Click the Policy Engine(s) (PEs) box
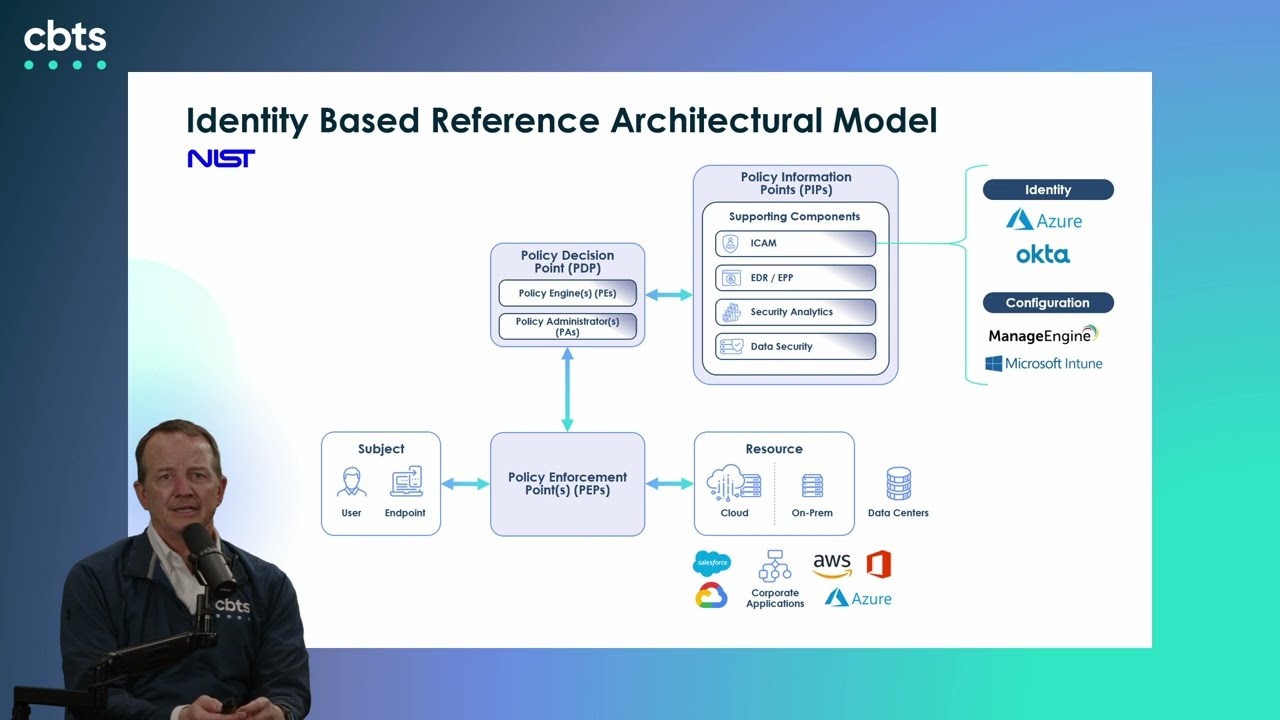Image resolution: width=1280 pixels, height=720 pixels. (x=567, y=293)
